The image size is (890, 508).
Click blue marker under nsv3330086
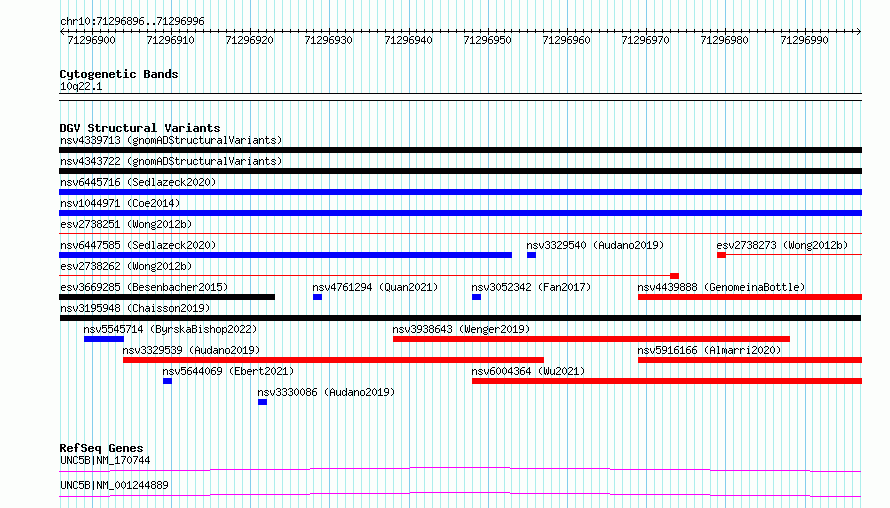point(262,402)
